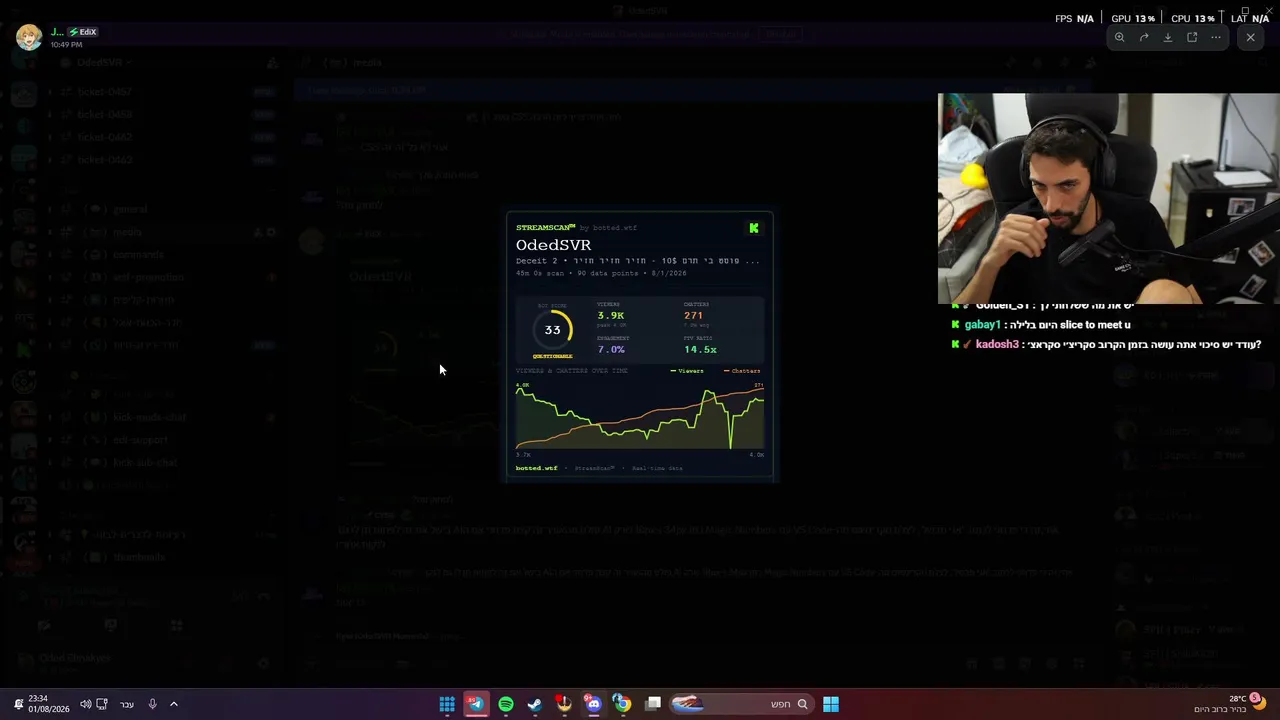The width and height of the screenshot is (1280, 720).
Task: Click the Viewers legend entry
Action: (x=687, y=371)
